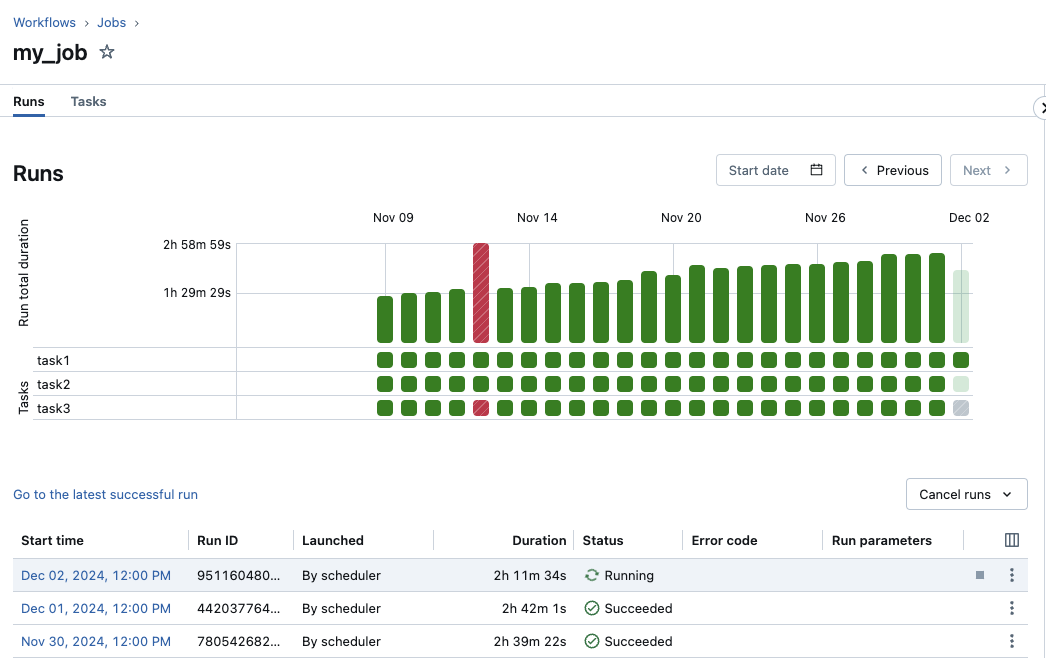1046x658 pixels.
Task: Open the column settings icon in table header
Action: click(x=1011, y=540)
